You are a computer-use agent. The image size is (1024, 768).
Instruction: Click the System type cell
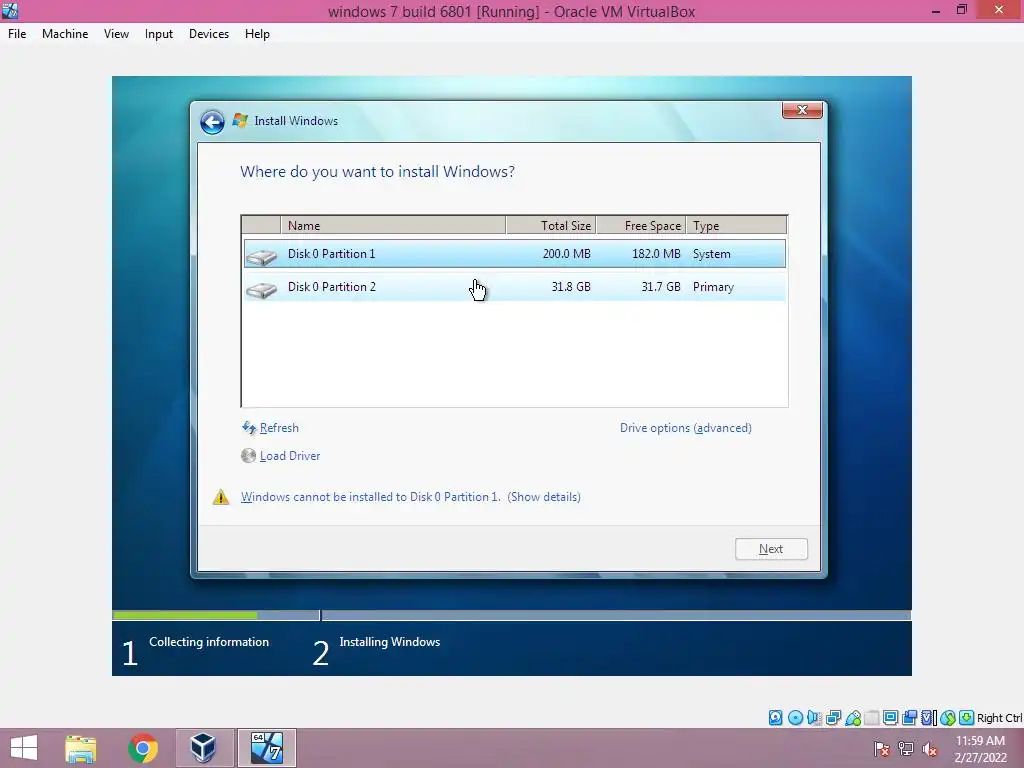tap(712, 254)
